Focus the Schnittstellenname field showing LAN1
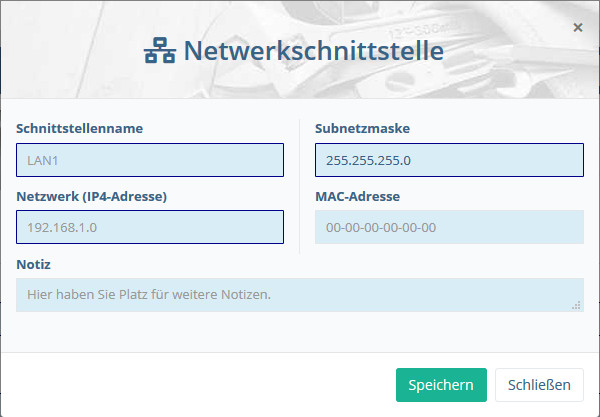The image size is (600, 417). (150, 160)
